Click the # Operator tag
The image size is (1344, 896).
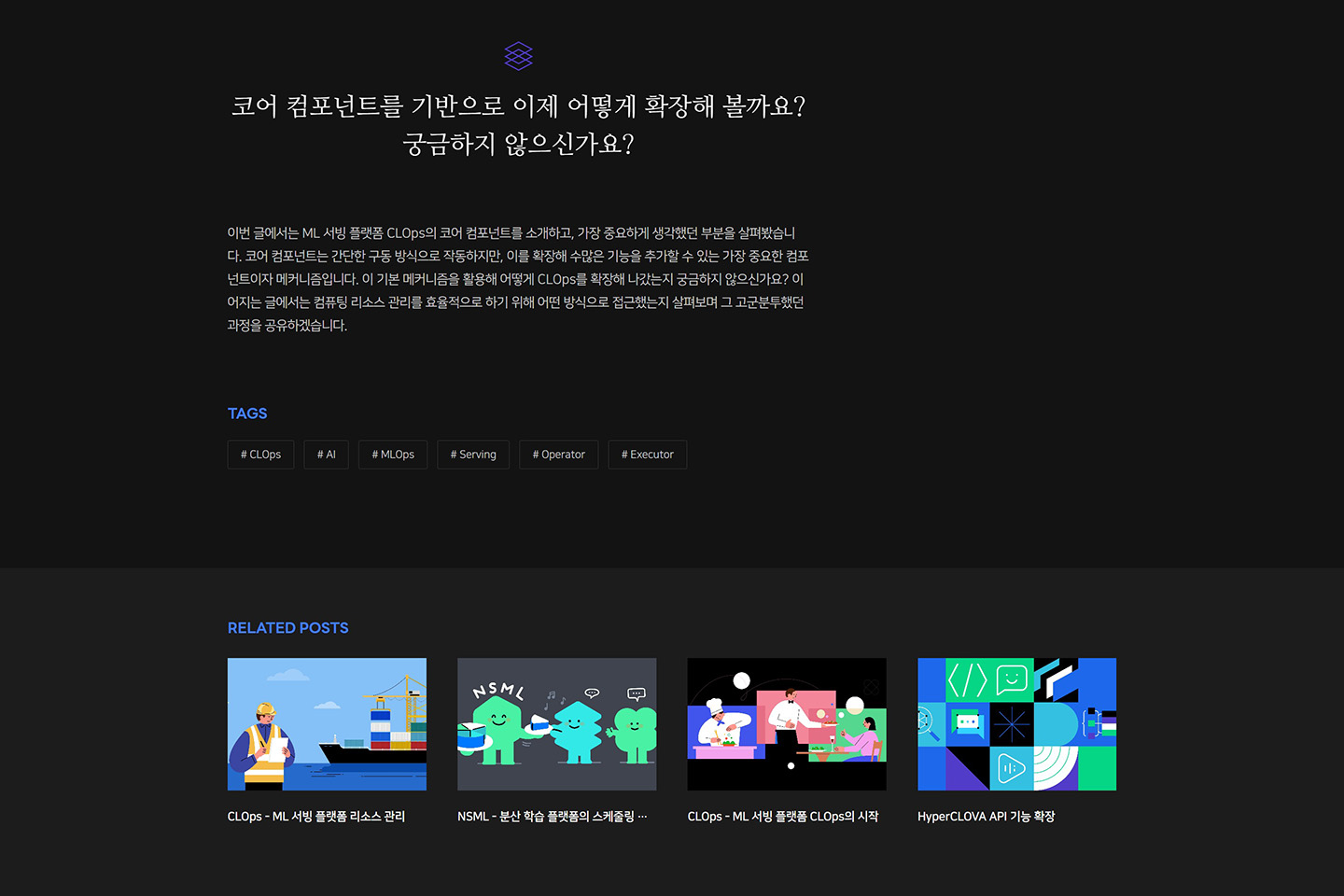pyautogui.click(x=558, y=455)
